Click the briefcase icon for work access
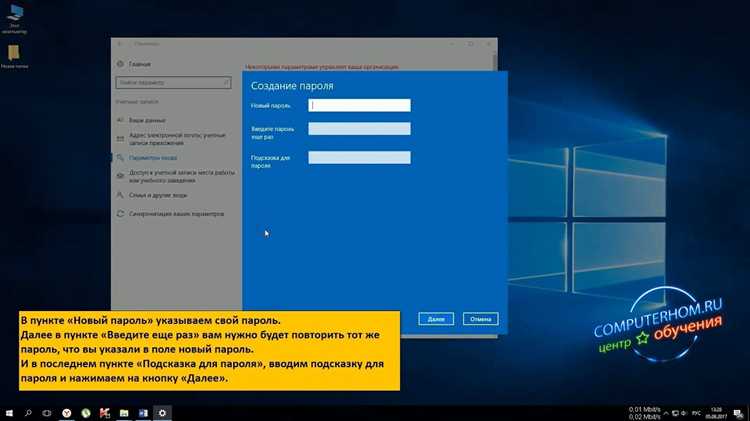 pos(121,176)
